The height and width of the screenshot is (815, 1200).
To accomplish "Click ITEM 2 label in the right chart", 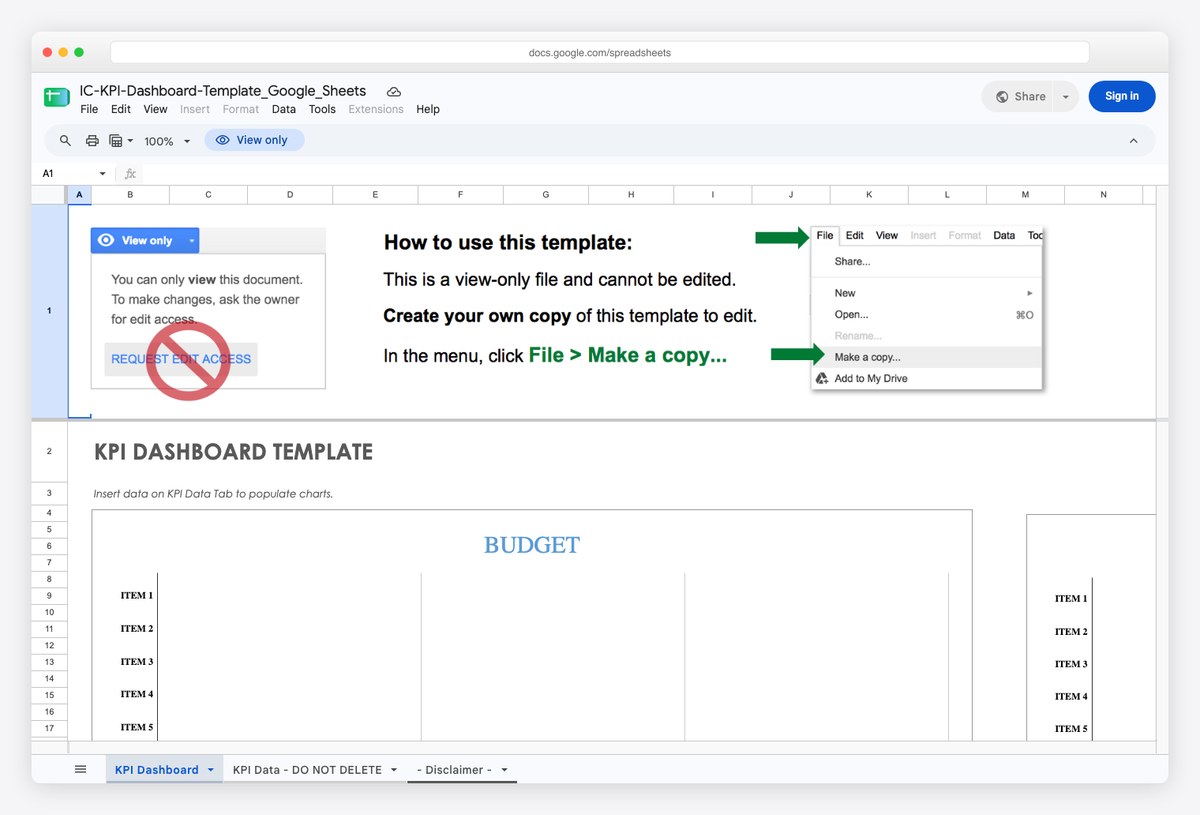I will point(1071,632).
